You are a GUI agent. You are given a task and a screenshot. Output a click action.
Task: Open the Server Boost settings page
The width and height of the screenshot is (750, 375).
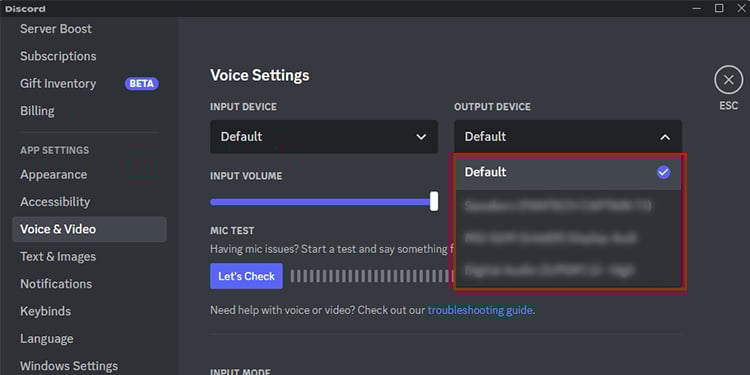56,29
